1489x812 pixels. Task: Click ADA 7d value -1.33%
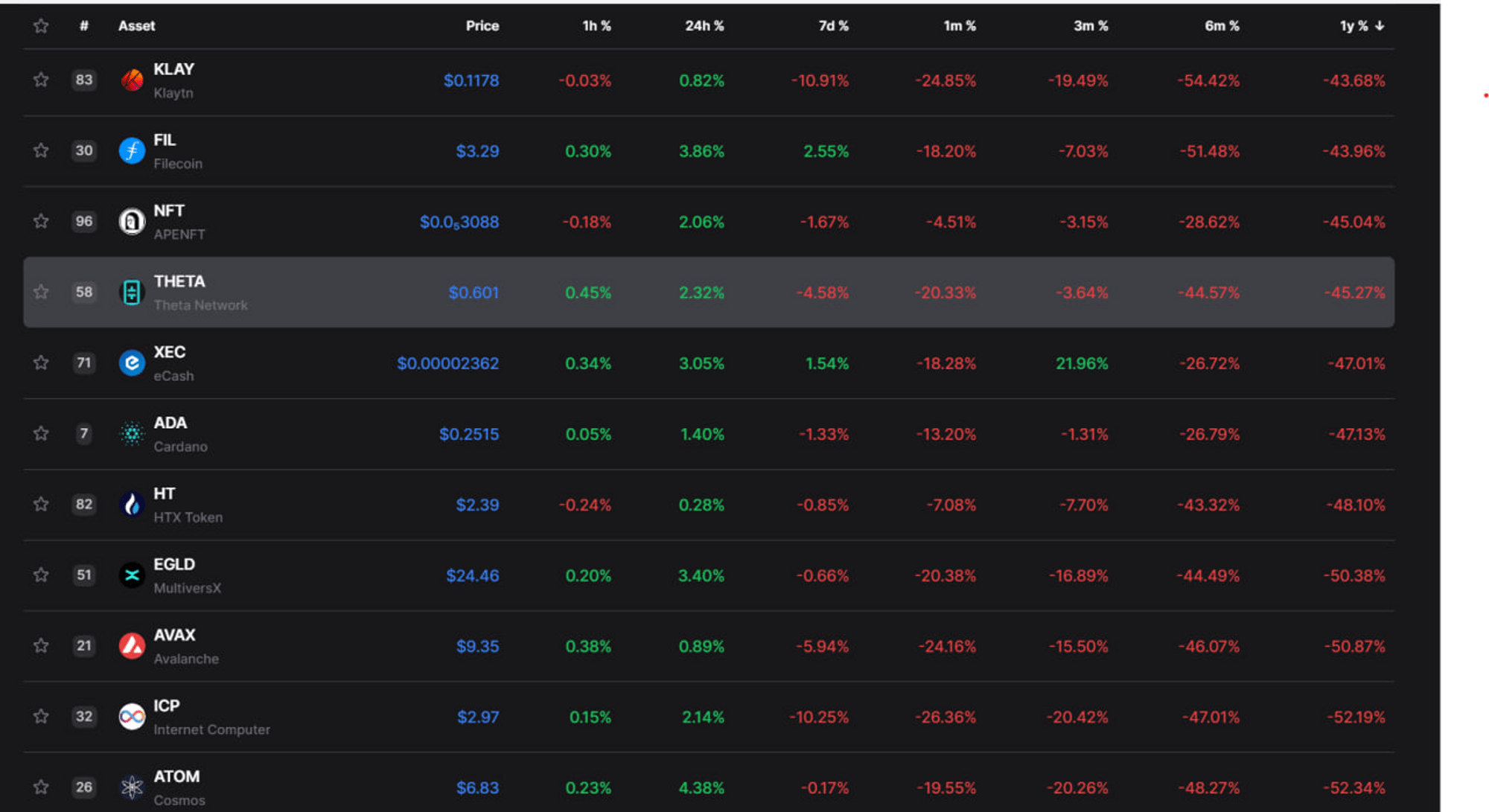point(823,434)
